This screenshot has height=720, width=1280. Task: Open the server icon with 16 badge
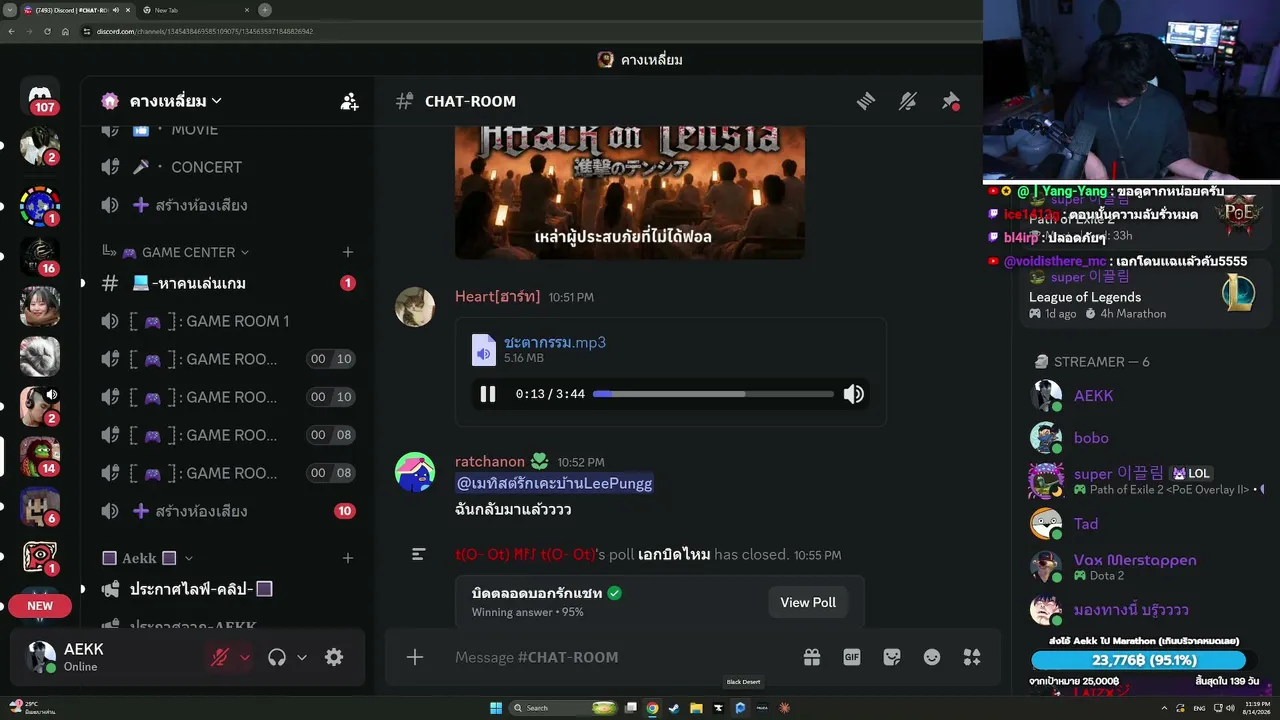[40, 256]
